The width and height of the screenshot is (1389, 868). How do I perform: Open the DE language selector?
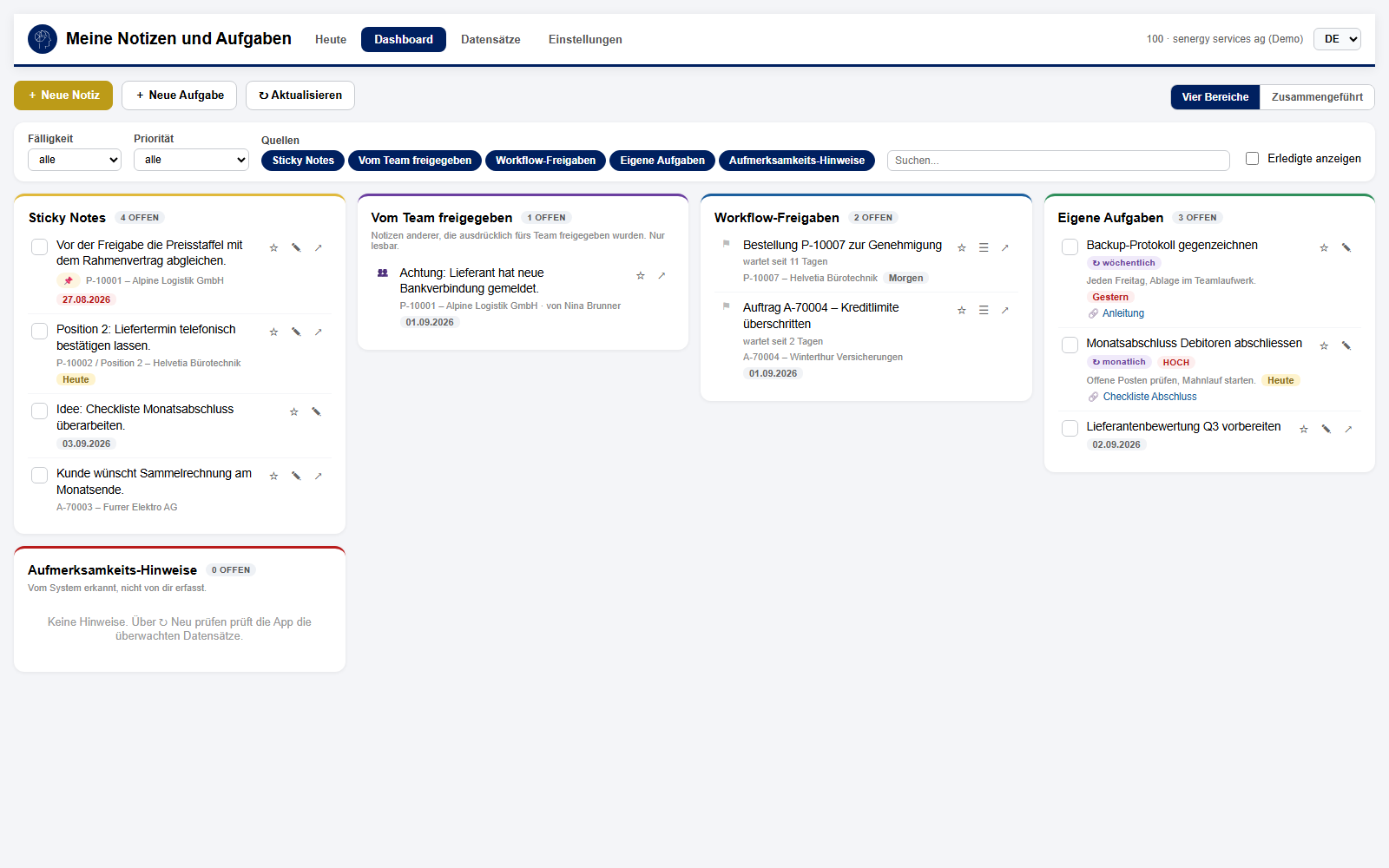coord(1337,39)
